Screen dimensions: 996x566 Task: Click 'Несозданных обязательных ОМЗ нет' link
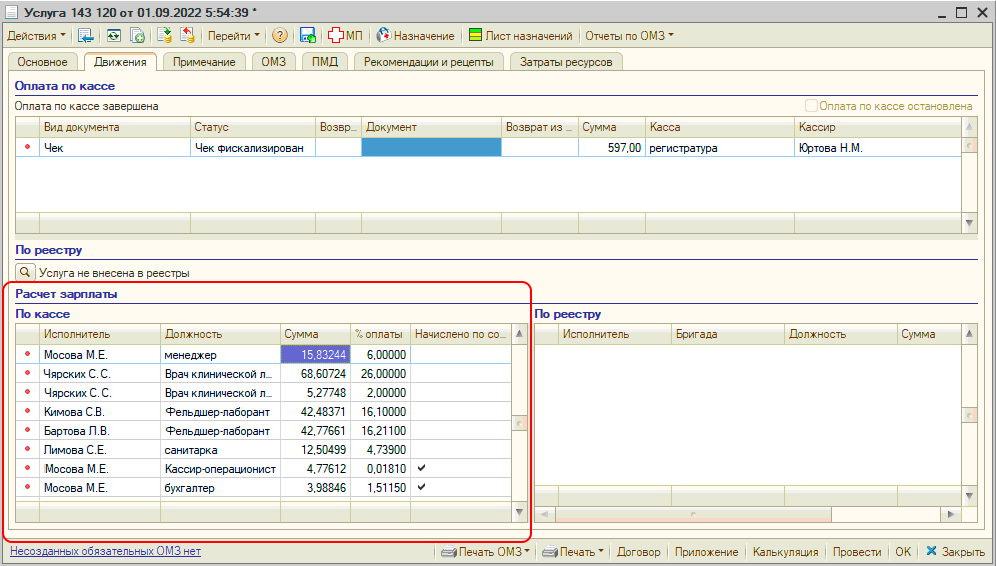point(105,552)
